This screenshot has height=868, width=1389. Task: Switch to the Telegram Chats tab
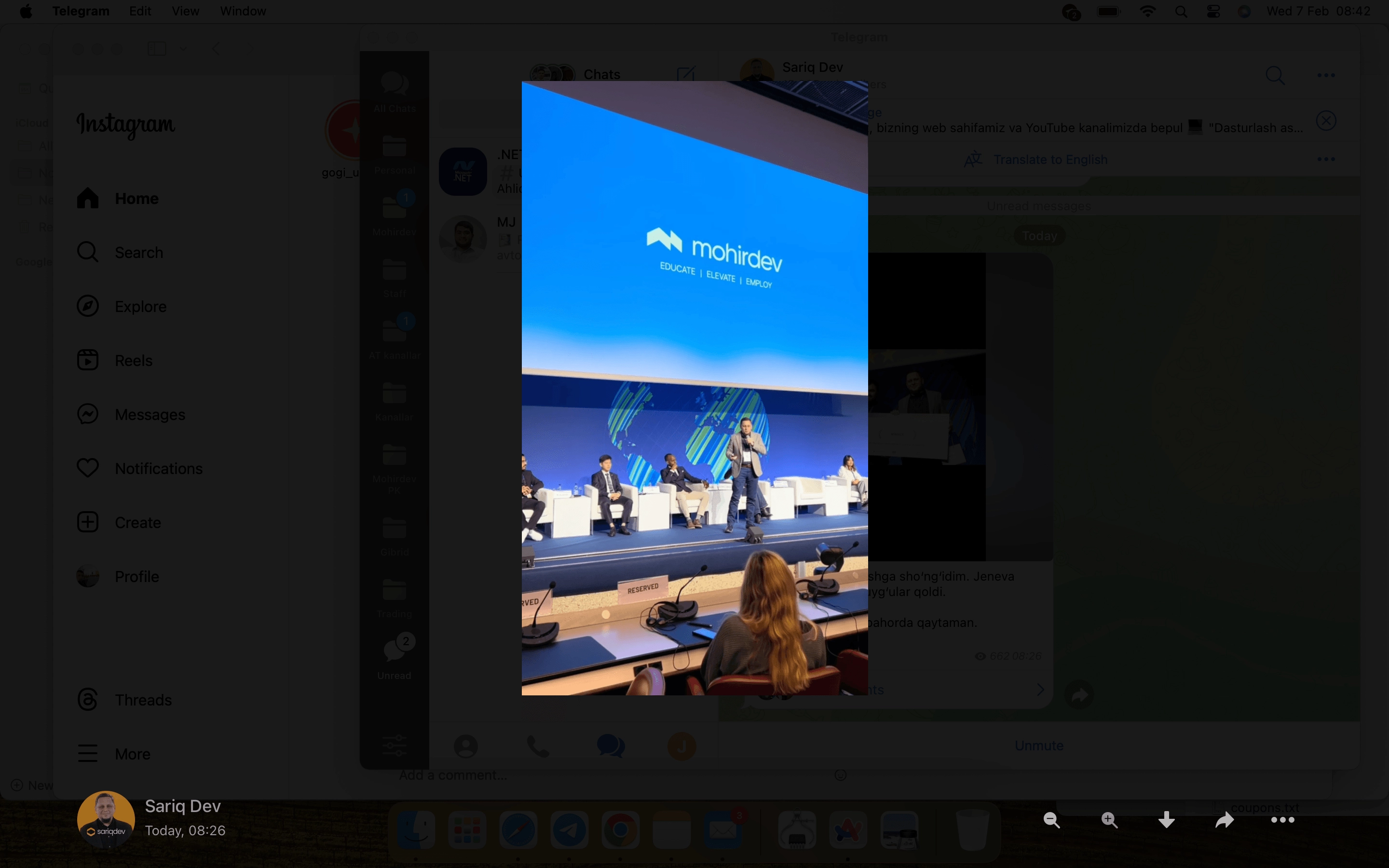point(611,746)
